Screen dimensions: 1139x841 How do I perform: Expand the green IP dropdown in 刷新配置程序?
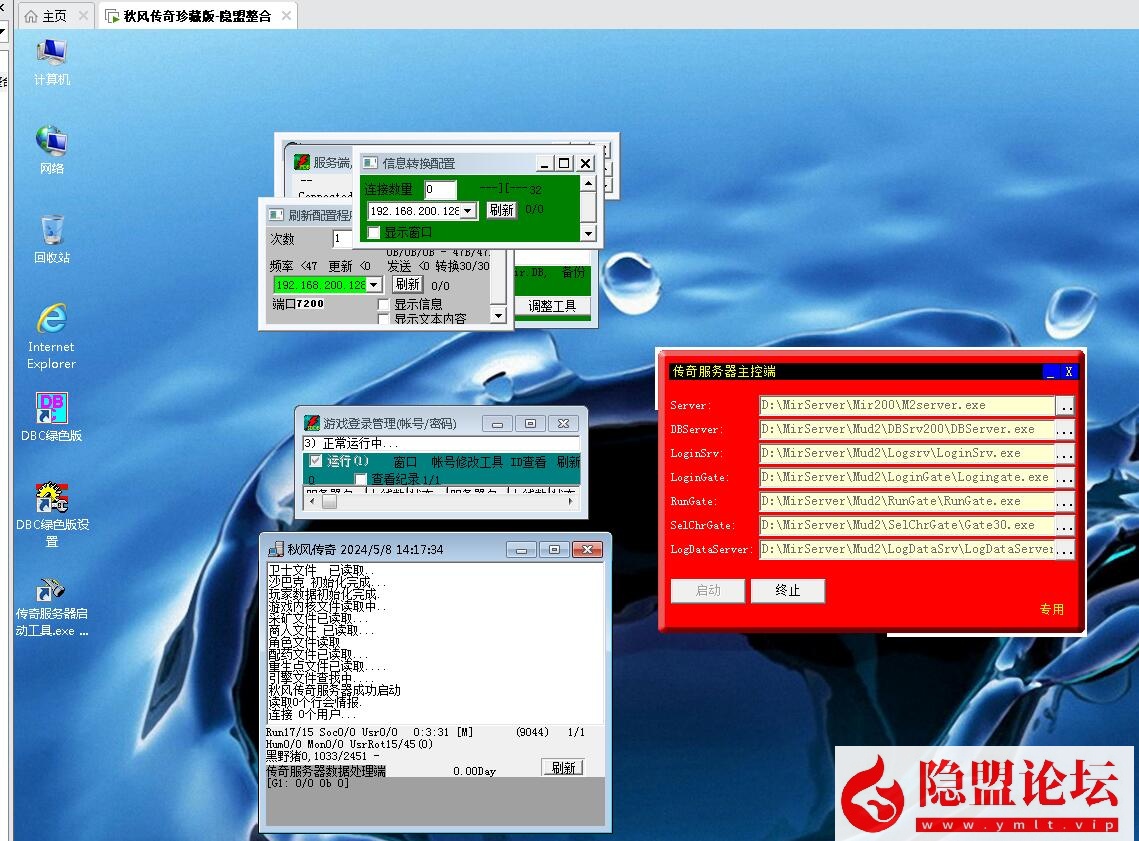pyautogui.click(x=373, y=285)
